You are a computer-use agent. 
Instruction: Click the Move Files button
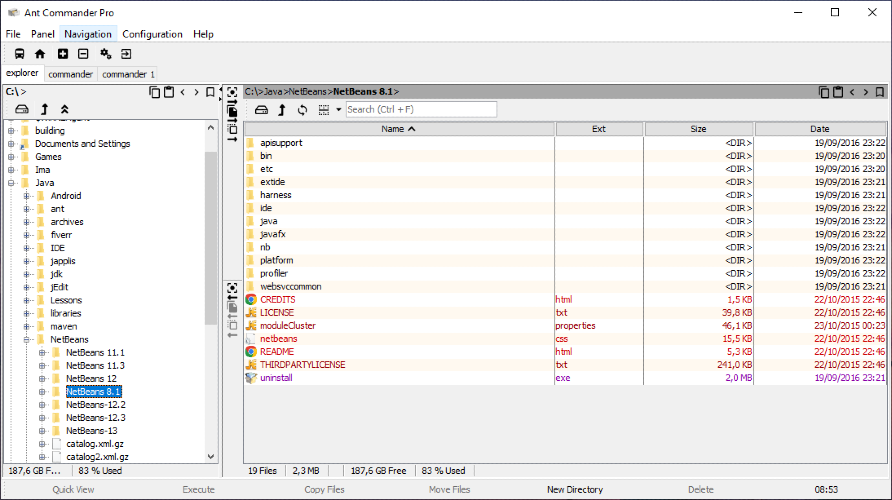coord(449,489)
